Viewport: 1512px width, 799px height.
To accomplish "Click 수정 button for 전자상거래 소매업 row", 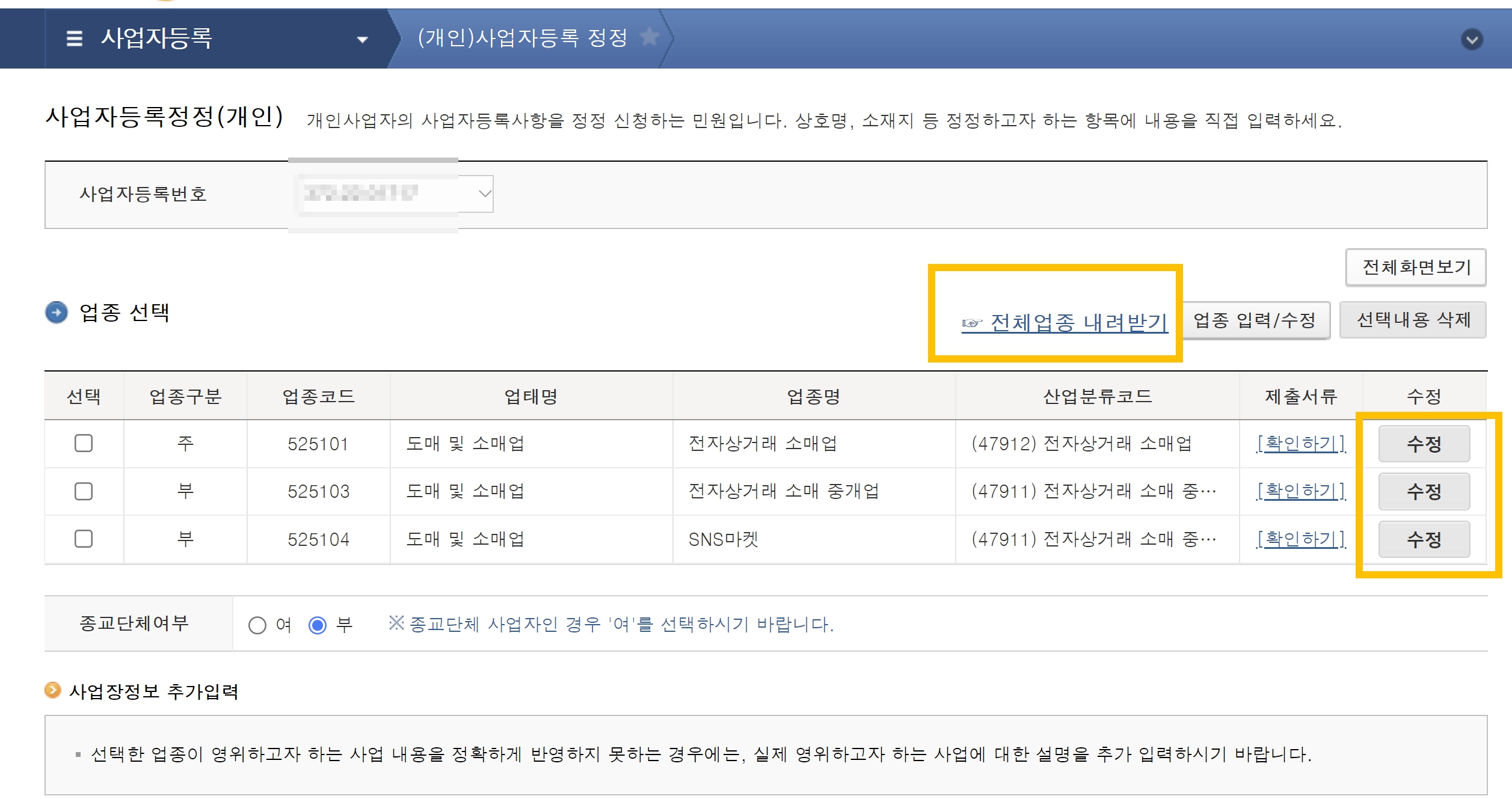I will [x=1424, y=444].
